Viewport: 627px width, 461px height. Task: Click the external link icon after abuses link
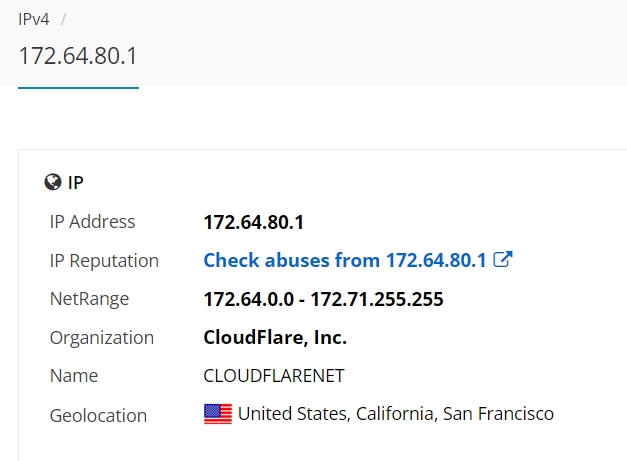503,259
